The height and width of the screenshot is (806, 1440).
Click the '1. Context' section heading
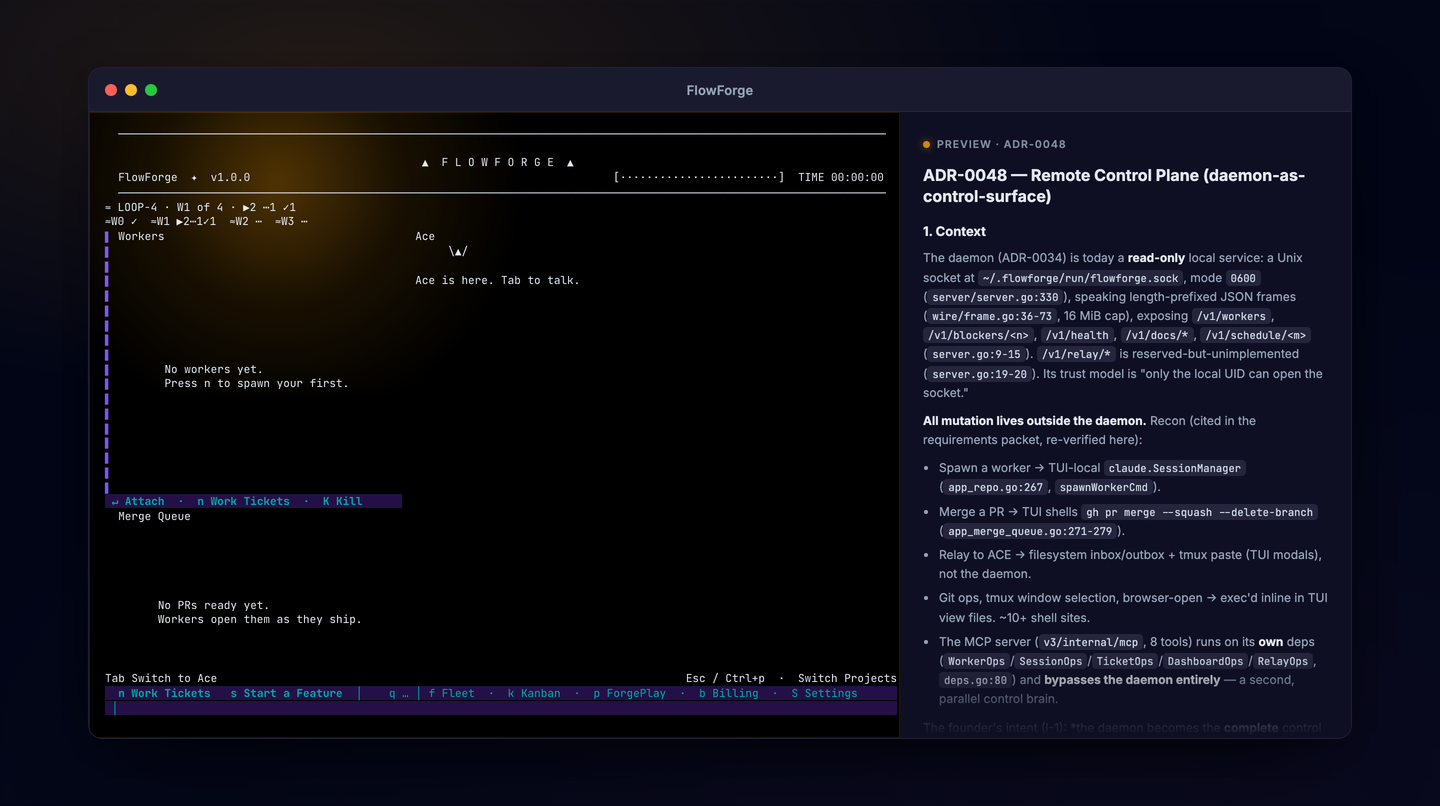[954, 231]
